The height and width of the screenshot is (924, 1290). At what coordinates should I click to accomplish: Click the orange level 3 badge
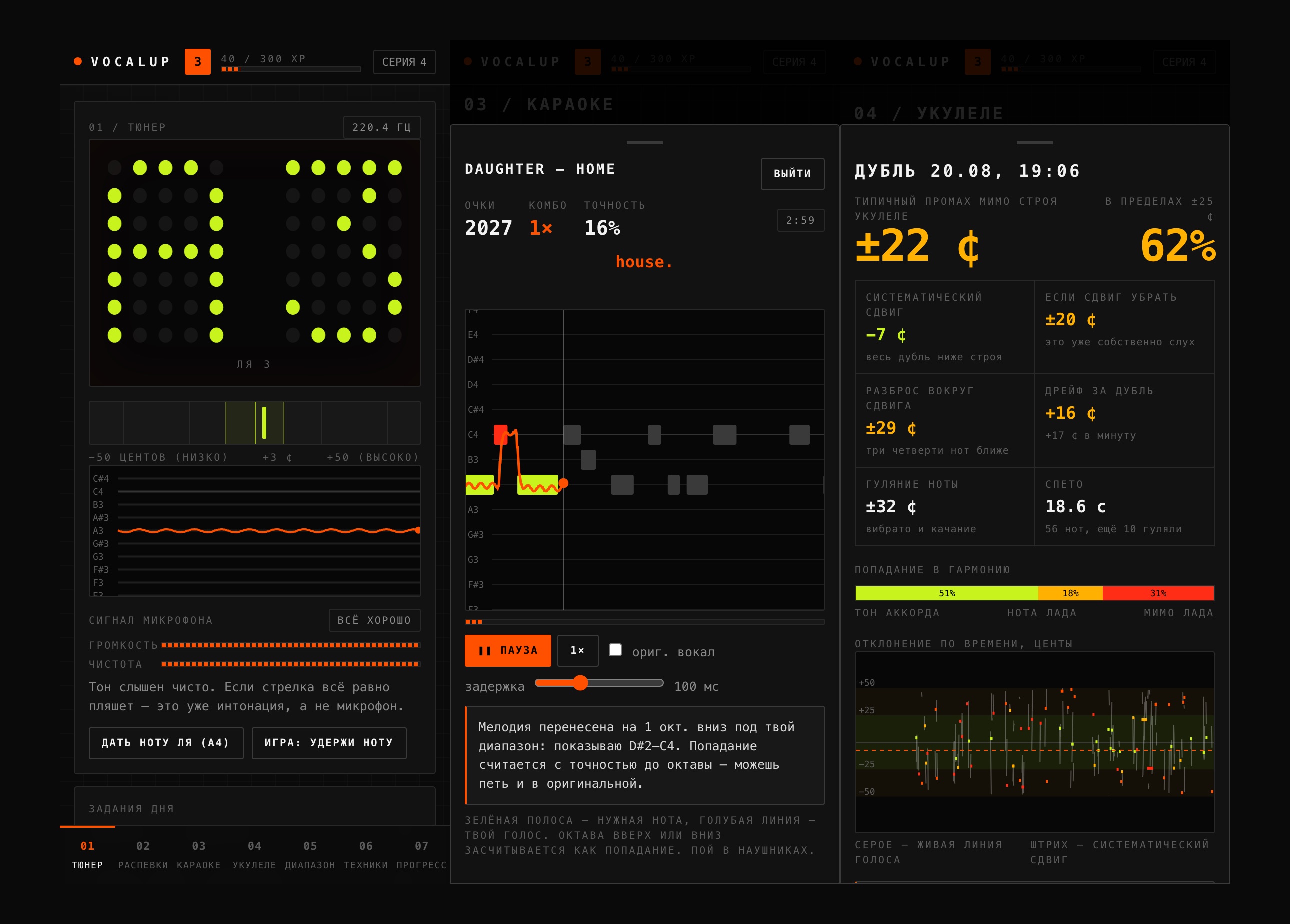197,62
